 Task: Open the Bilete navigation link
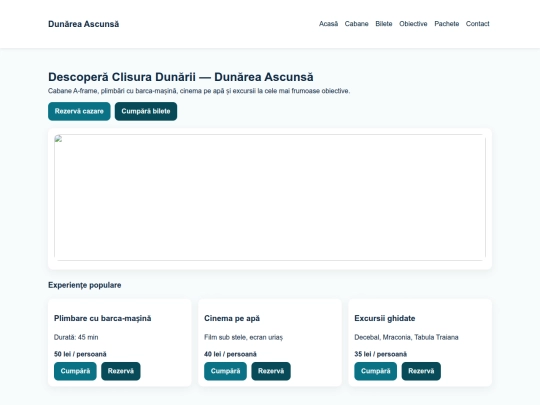384,24
